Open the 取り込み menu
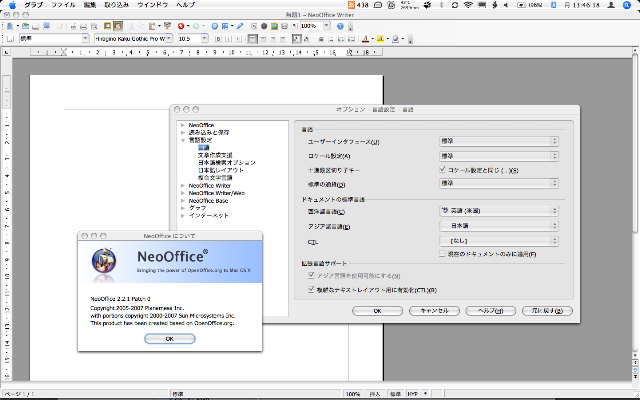640x400 pixels. click(116, 5)
